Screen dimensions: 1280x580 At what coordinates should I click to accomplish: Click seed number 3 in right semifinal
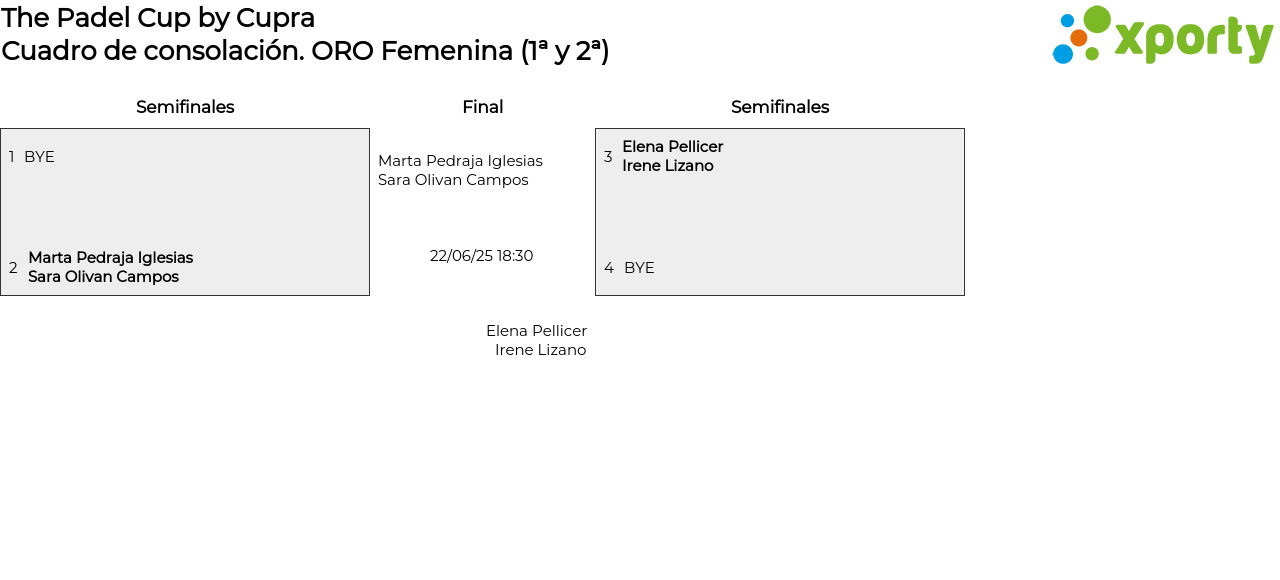tap(608, 157)
